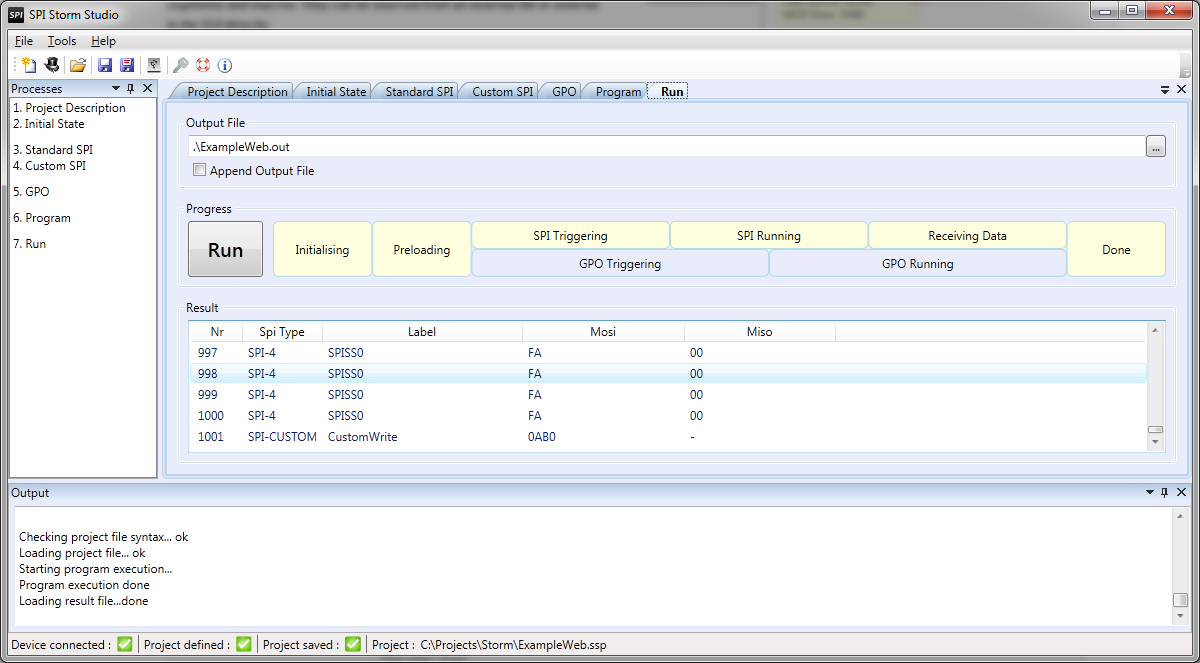This screenshot has width=1200, height=663.
Task: Click the SPI Triggering progress stage
Action: click(x=570, y=236)
